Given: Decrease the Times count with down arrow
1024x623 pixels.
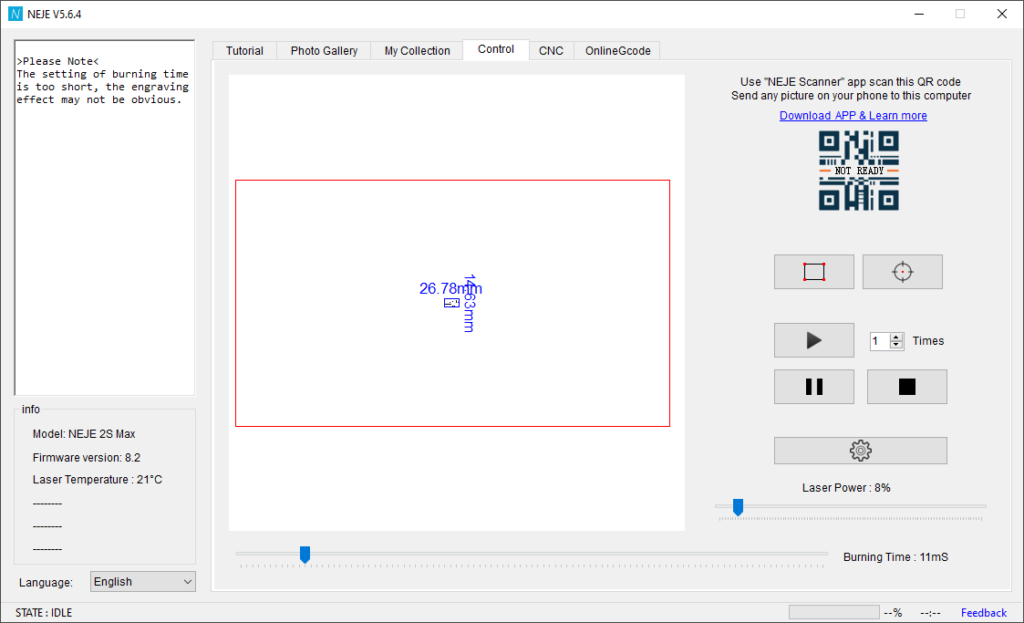Looking at the screenshot, I should 897,345.
